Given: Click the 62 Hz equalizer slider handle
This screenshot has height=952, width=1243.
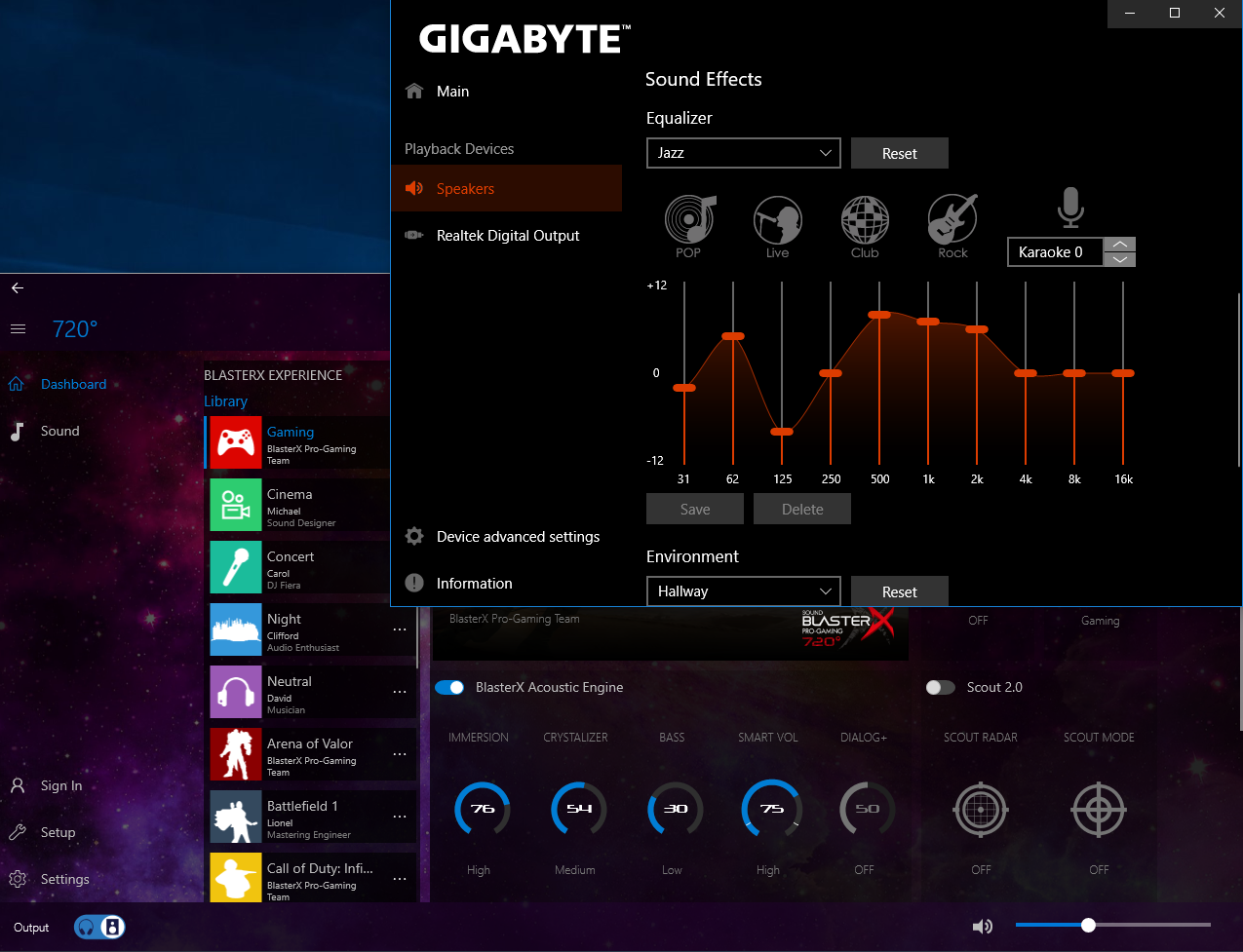Looking at the screenshot, I should (x=733, y=336).
